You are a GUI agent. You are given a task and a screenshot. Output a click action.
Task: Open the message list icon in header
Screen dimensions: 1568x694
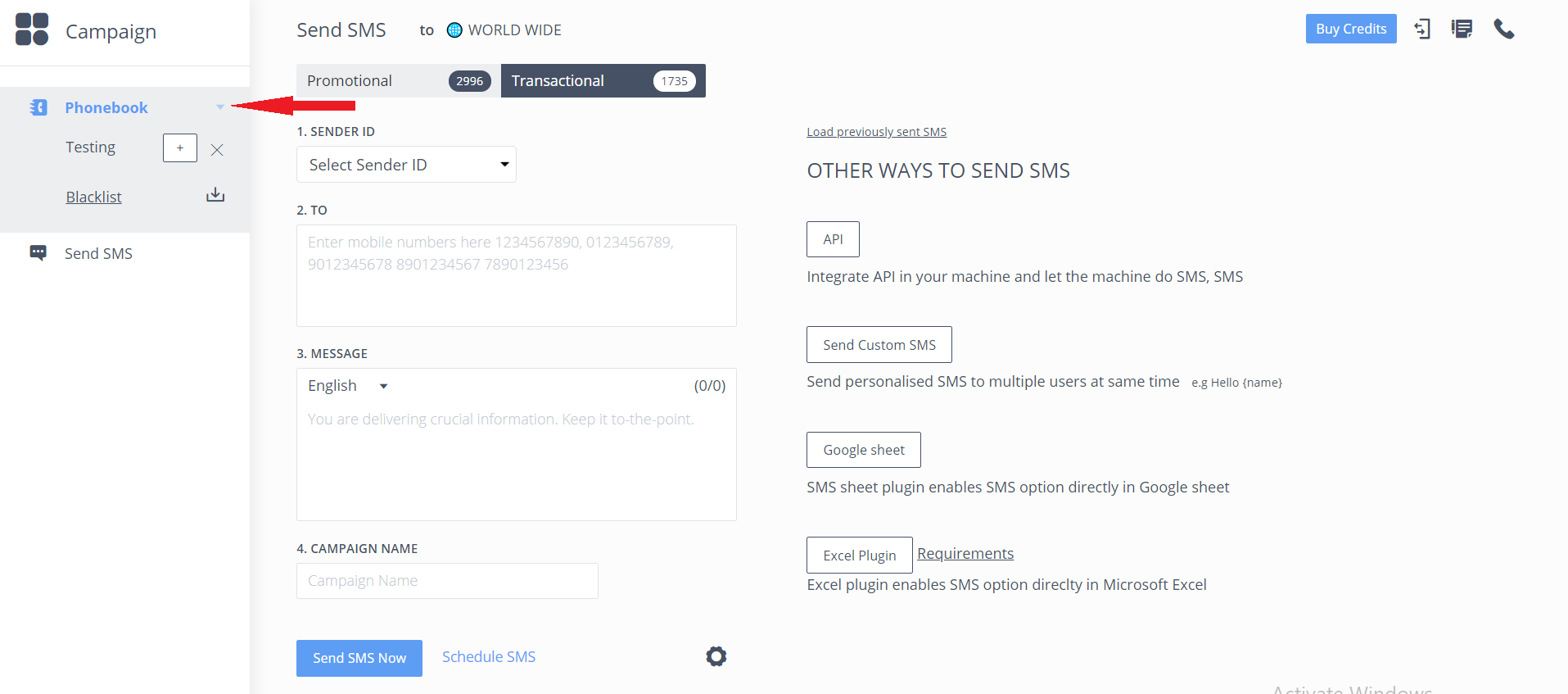click(1462, 29)
